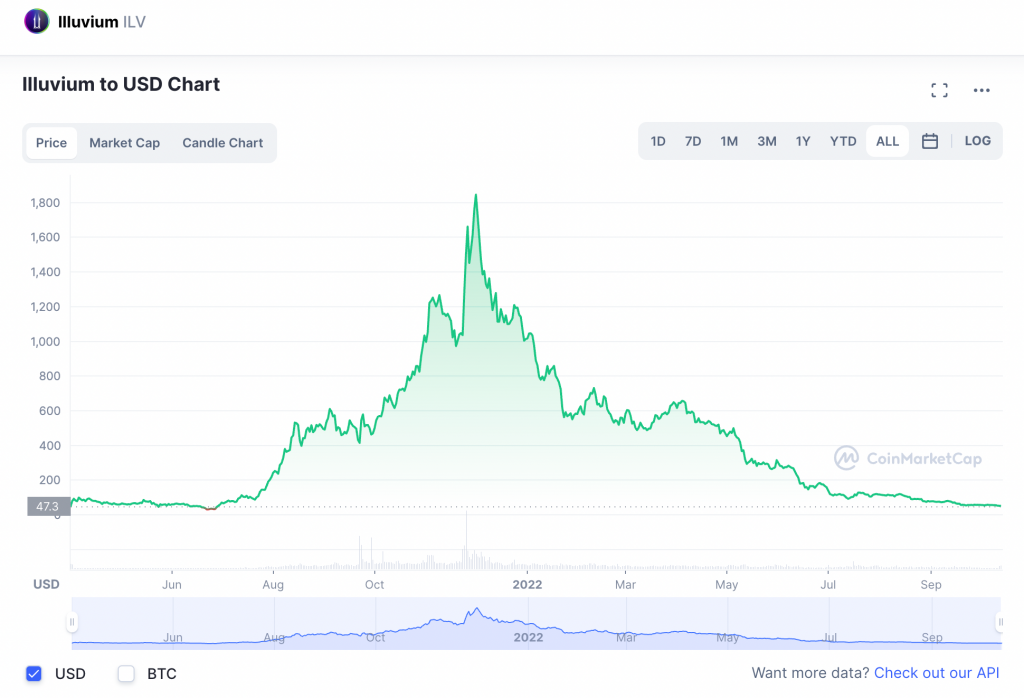1024x698 pixels.
Task: Click the Jun x-axis label under chart
Action: tap(172, 584)
